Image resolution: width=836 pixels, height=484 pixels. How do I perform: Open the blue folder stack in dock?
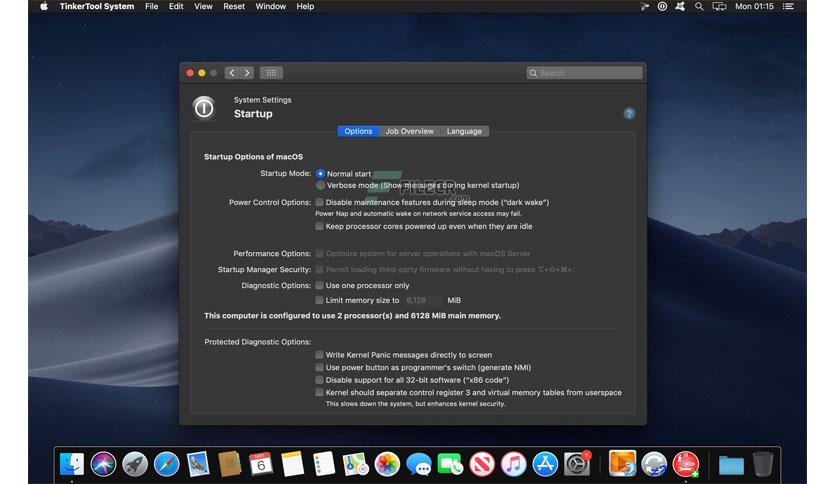[x=732, y=465]
